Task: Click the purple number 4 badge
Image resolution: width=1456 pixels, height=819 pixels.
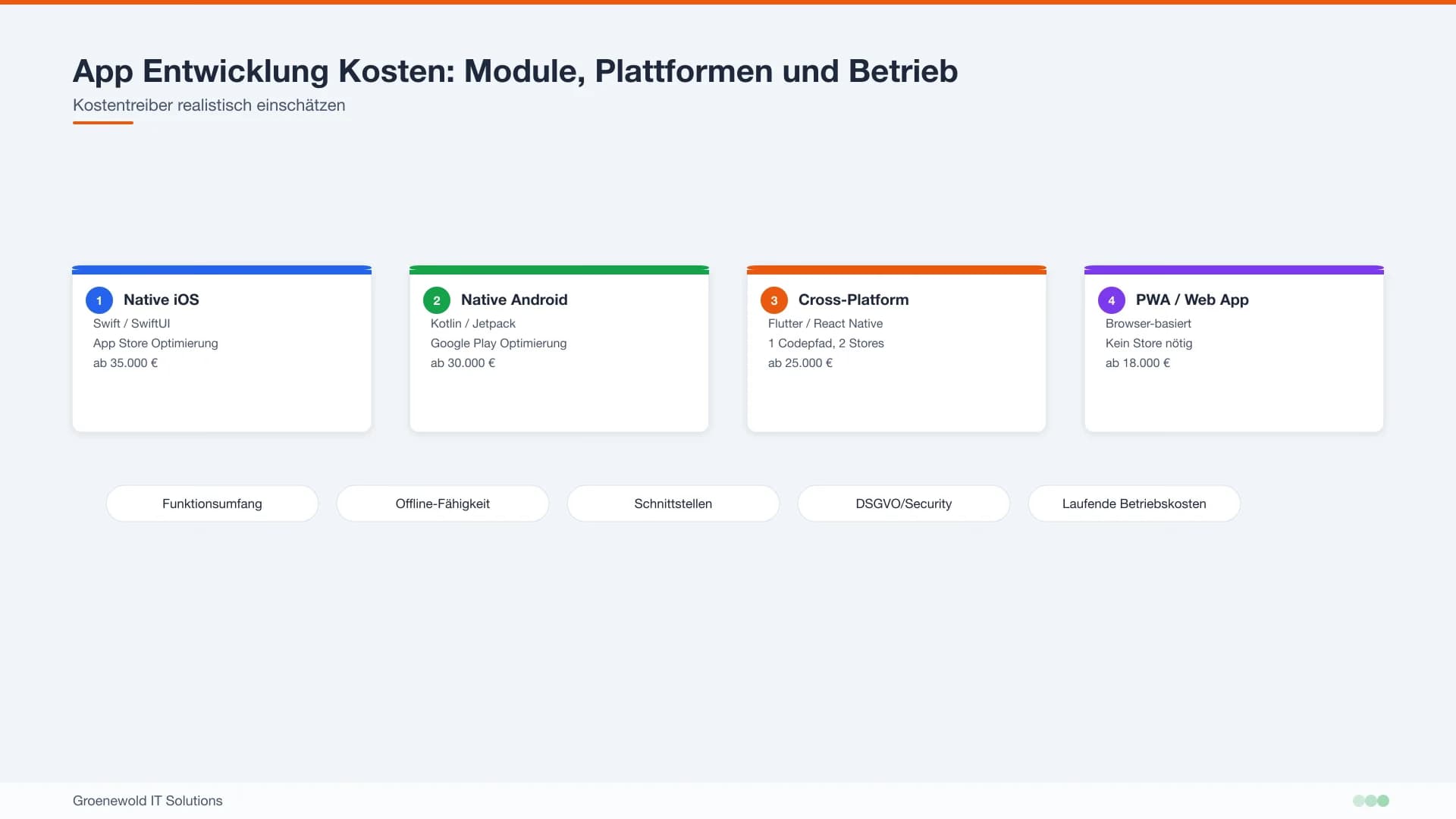Action: (1112, 300)
